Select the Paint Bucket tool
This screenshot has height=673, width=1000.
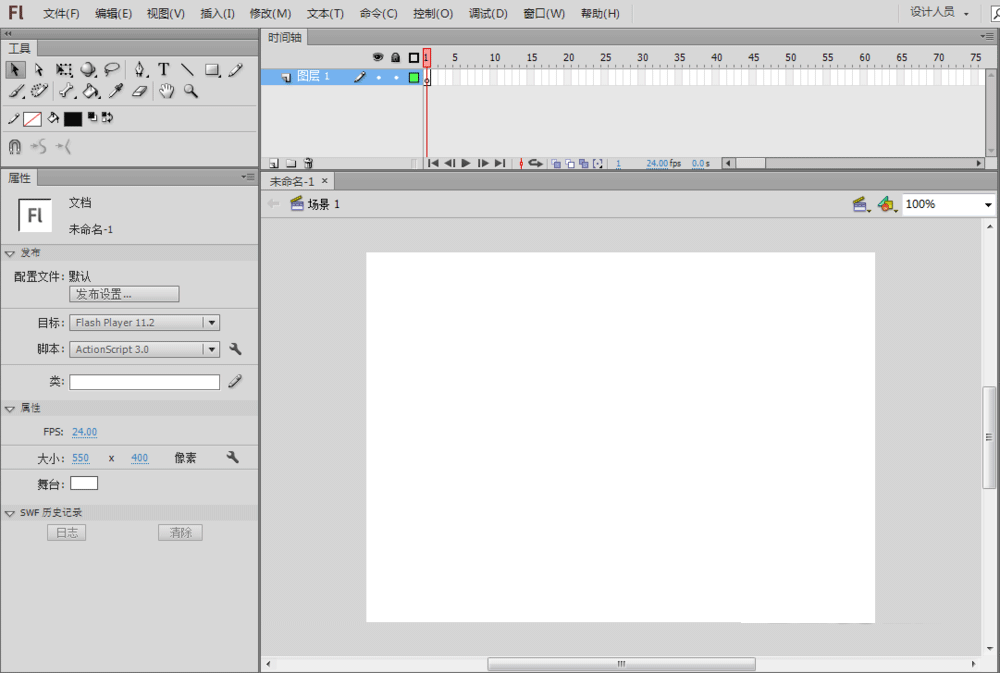[x=91, y=91]
